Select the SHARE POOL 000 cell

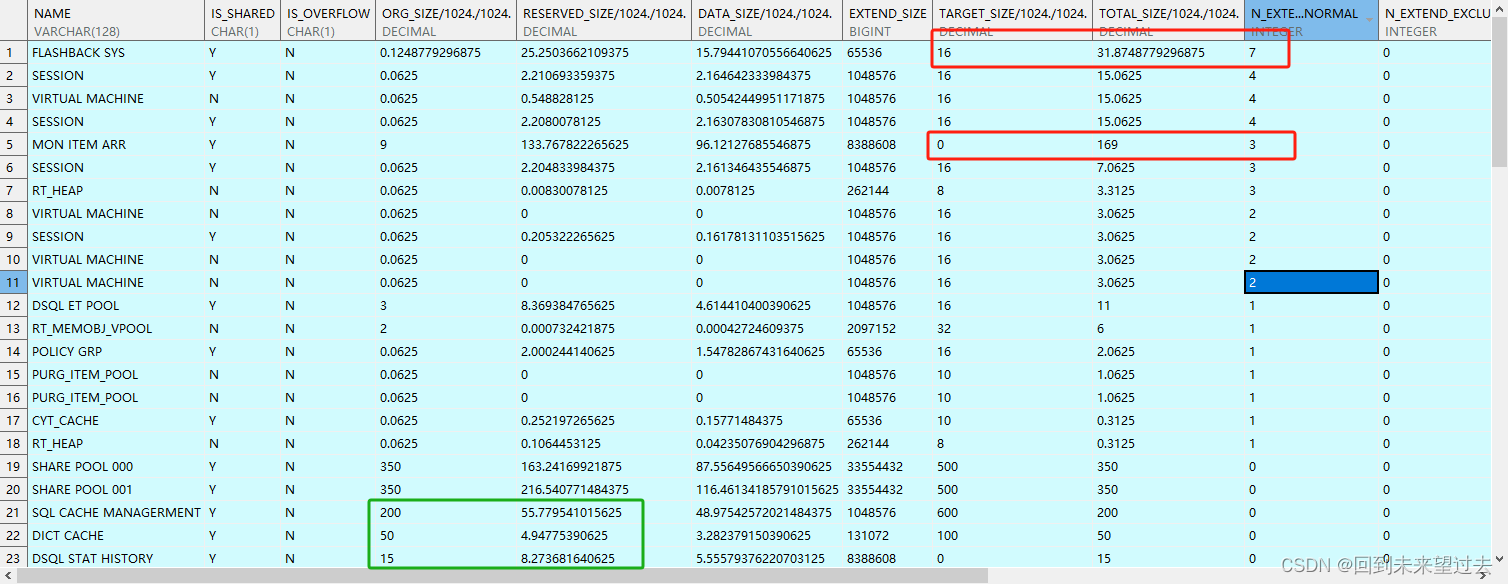(116, 466)
